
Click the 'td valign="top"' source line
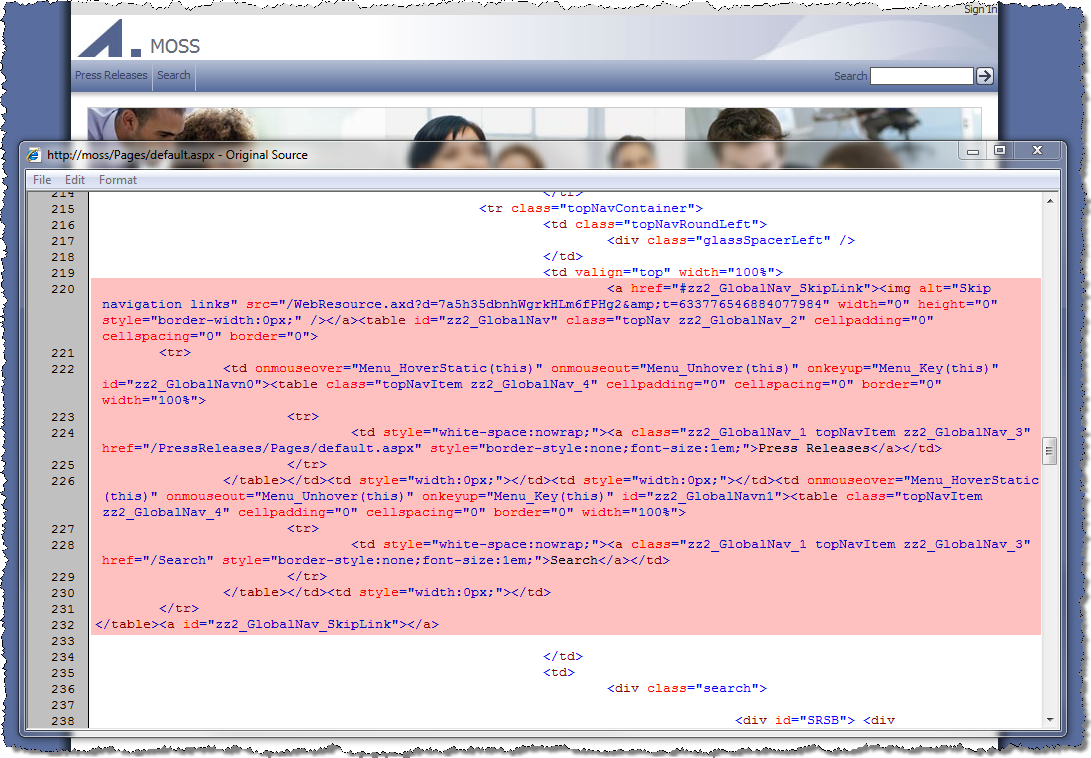coord(663,272)
